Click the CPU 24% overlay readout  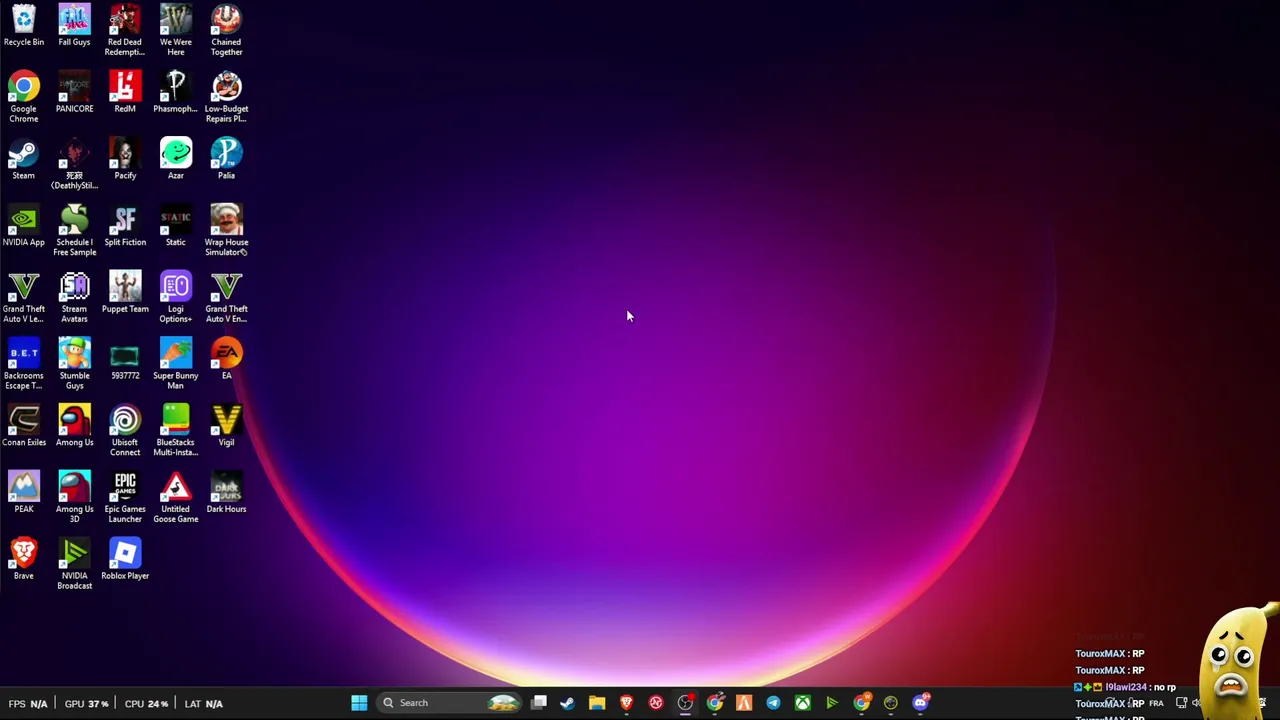147,704
